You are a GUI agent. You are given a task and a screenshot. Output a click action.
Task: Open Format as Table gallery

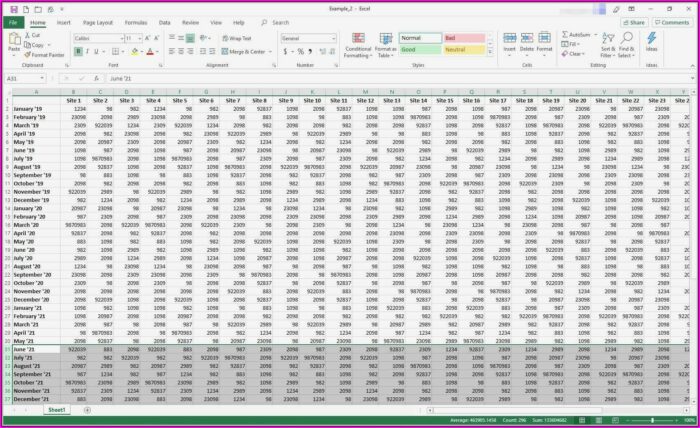point(385,46)
